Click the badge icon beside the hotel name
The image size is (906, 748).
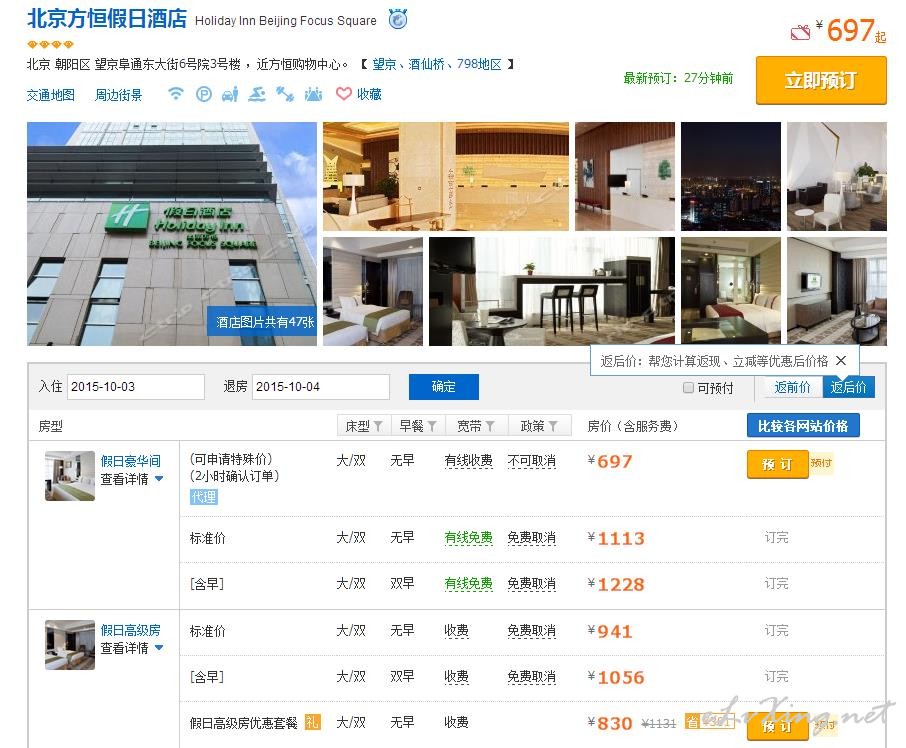coord(398,19)
